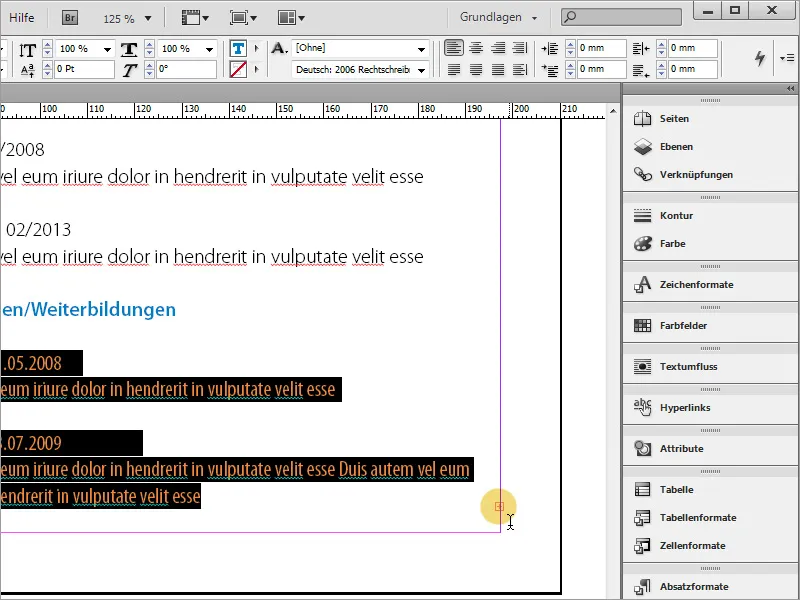
Task: Select left align paragraph button
Action: tap(454, 48)
